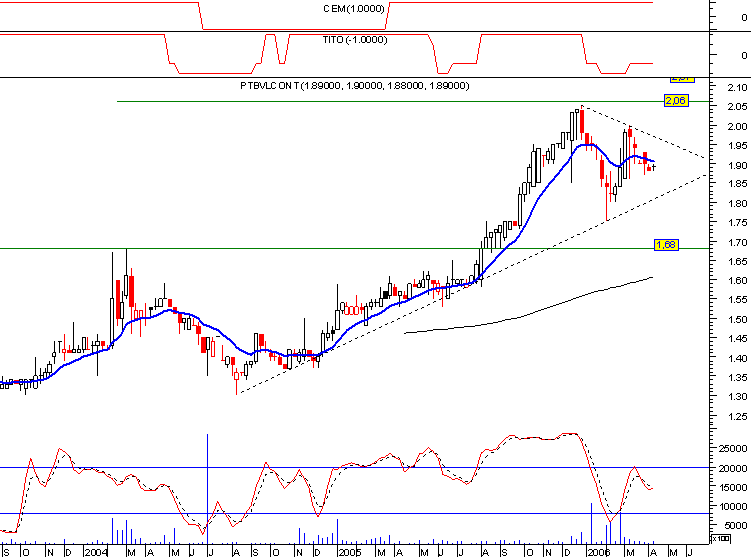Click the 1.75 price axis value

coord(737,223)
